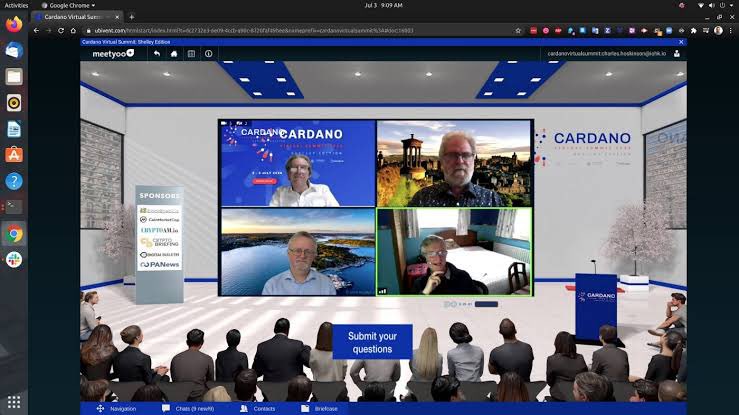The height and width of the screenshot is (415, 739).
Task: Click the PANews sponsor logo
Action: 160,265
